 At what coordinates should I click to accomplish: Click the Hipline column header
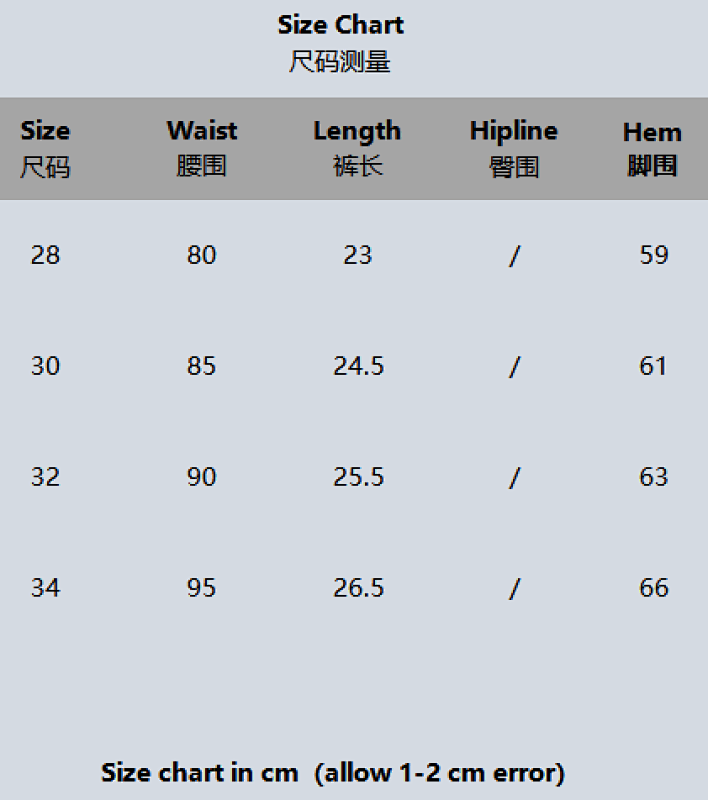click(514, 148)
